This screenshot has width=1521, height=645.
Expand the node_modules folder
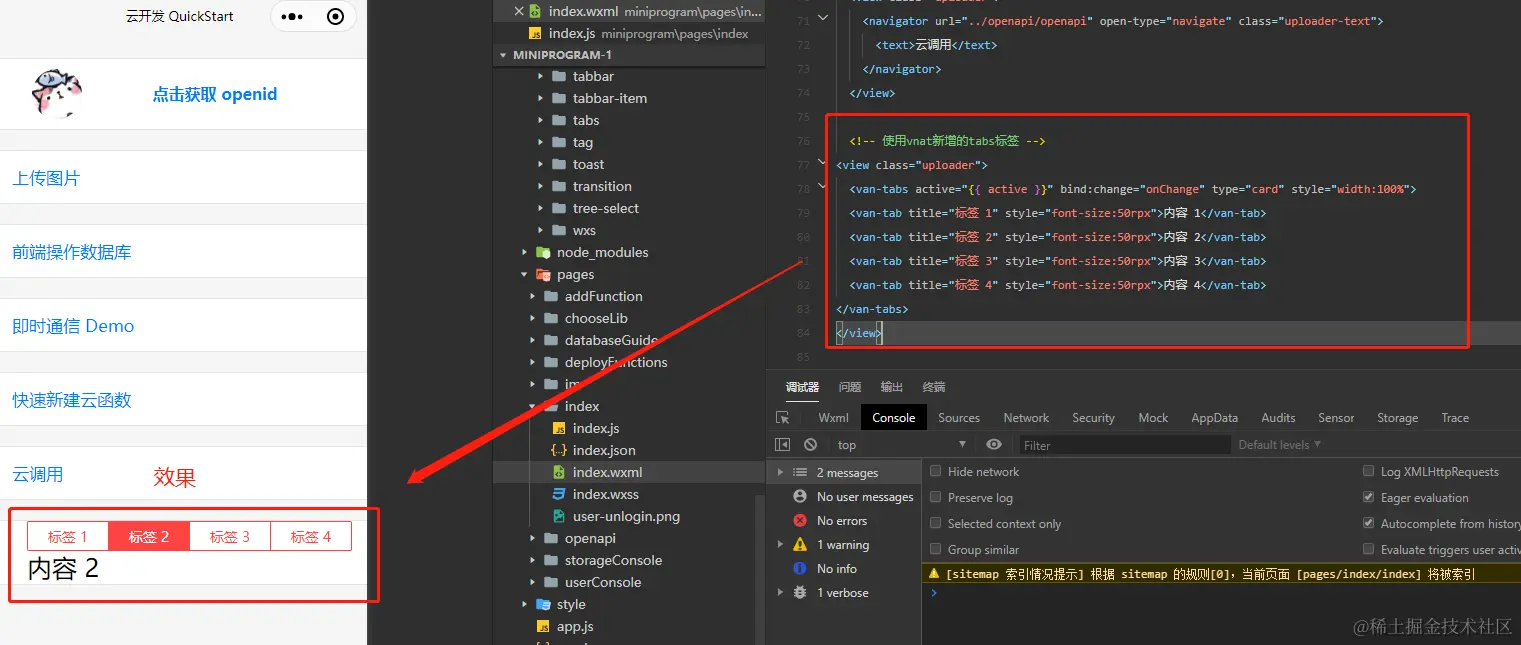525,252
